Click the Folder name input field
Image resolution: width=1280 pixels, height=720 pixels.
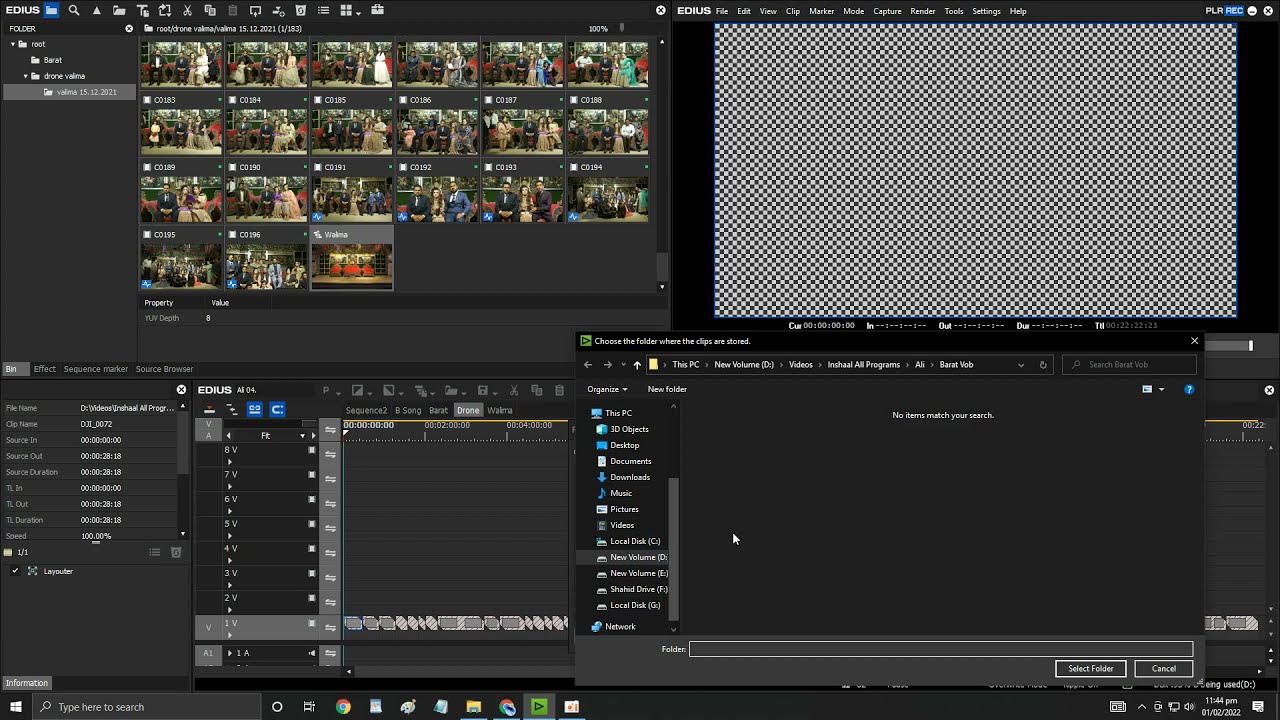pos(940,649)
